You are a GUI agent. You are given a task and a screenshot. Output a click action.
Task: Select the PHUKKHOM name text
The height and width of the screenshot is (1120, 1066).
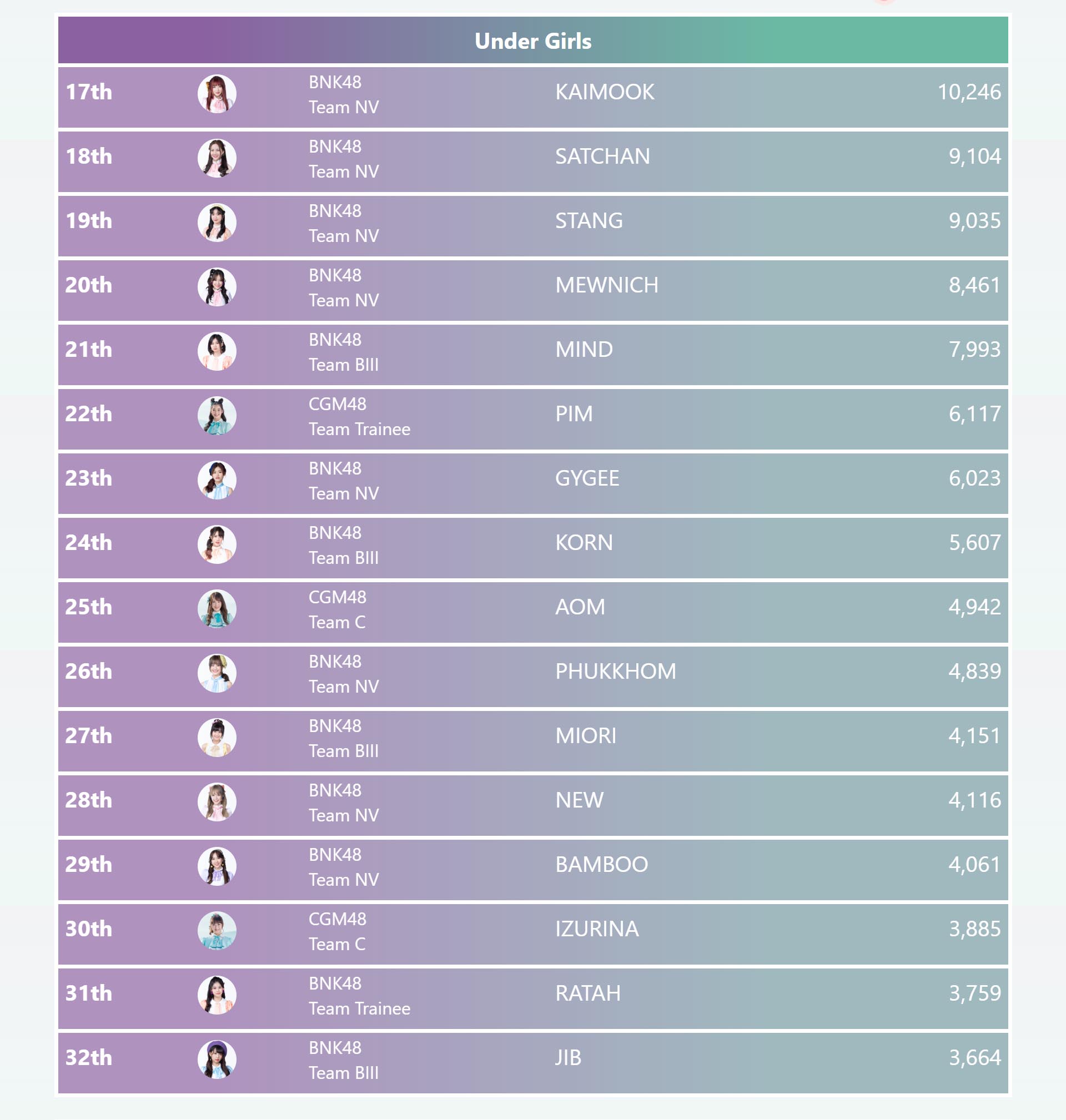coord(615,672)
